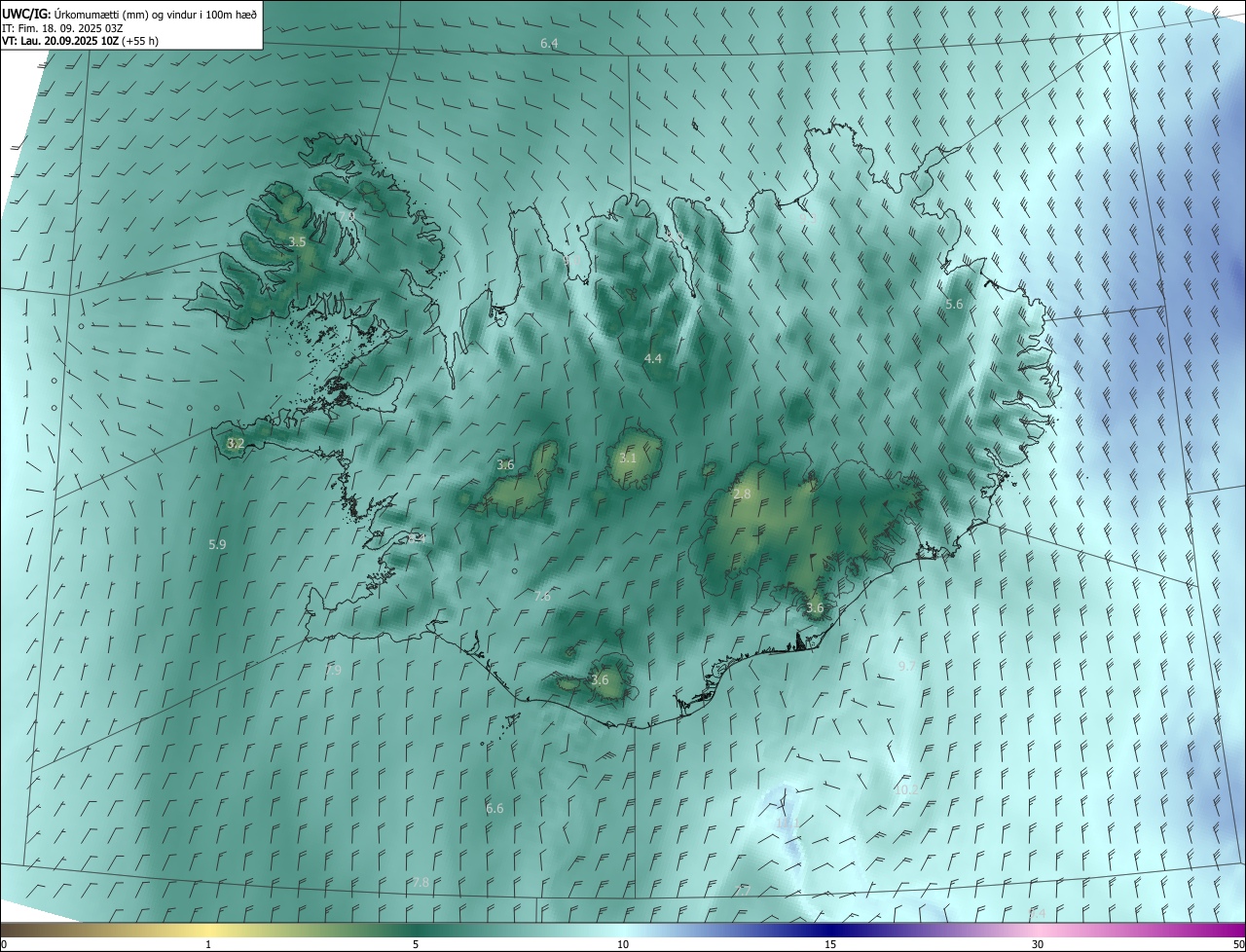Click the 3.6 value on Langjökull glacier
1246x952 pixels.
pos(505,464)
